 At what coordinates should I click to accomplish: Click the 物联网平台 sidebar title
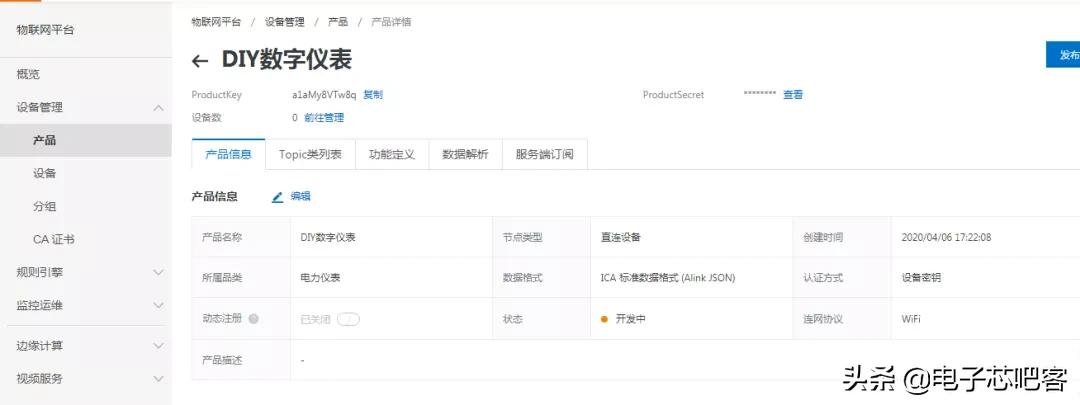[45, 30]
